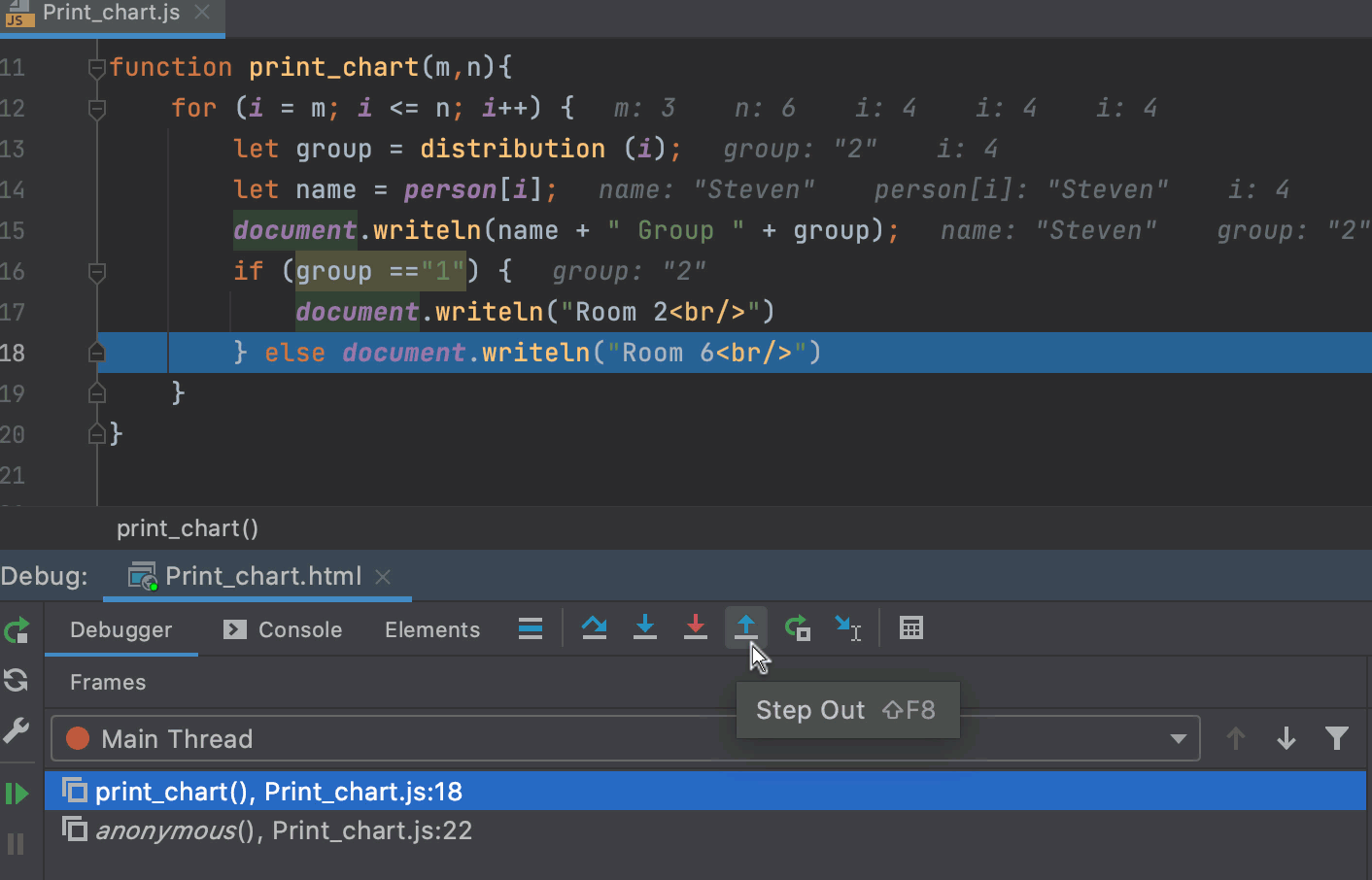Click the reload in browser icon
This screenshot has height=880, width=1372.
point(17,680)
